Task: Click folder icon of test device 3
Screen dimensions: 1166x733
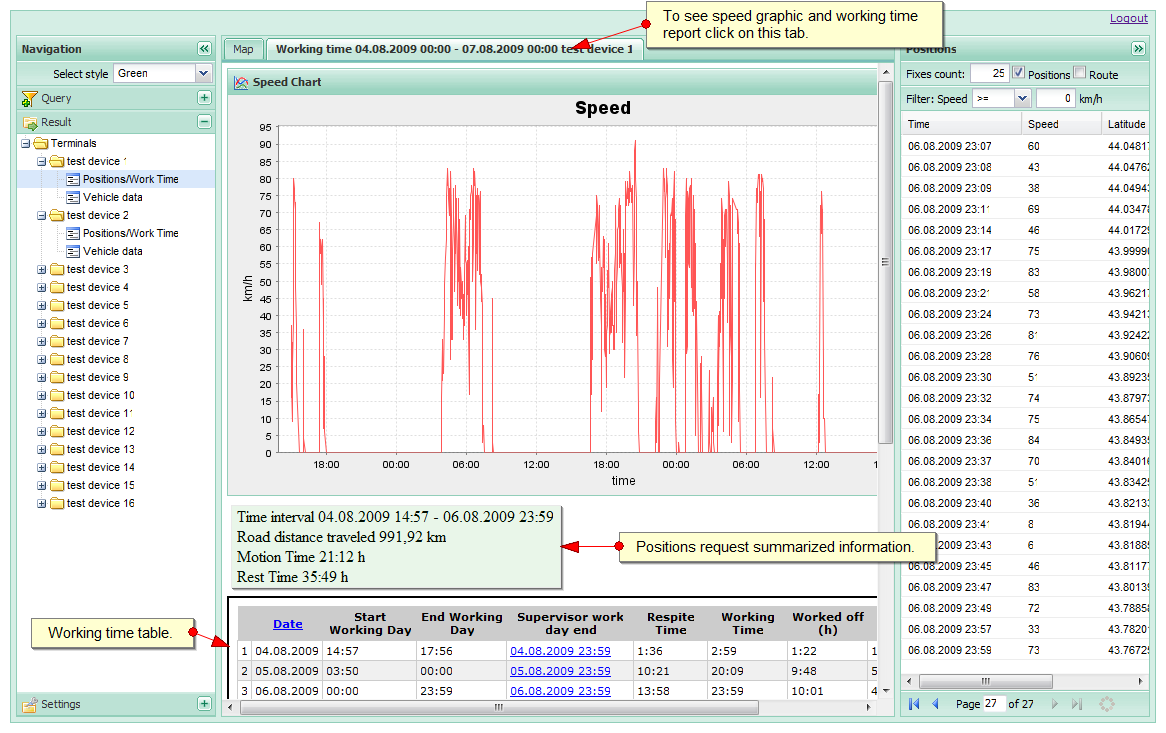Action: (x=57, y=270)
